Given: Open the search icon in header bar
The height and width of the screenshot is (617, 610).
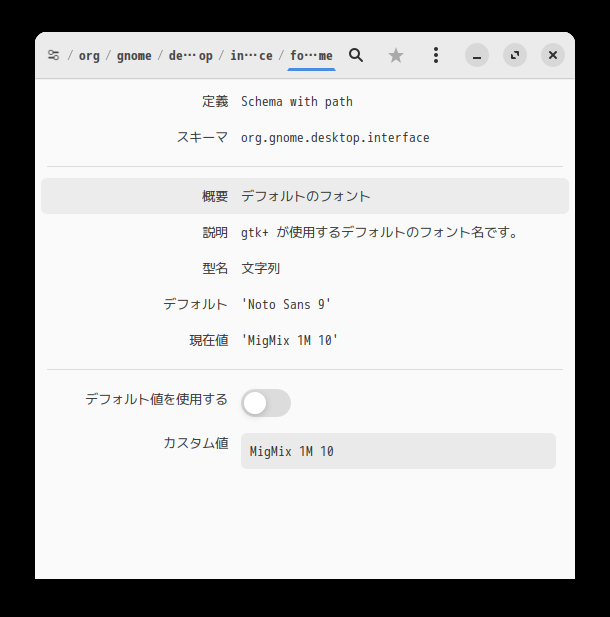Looking at the screenshot, I should pos(355,56).
